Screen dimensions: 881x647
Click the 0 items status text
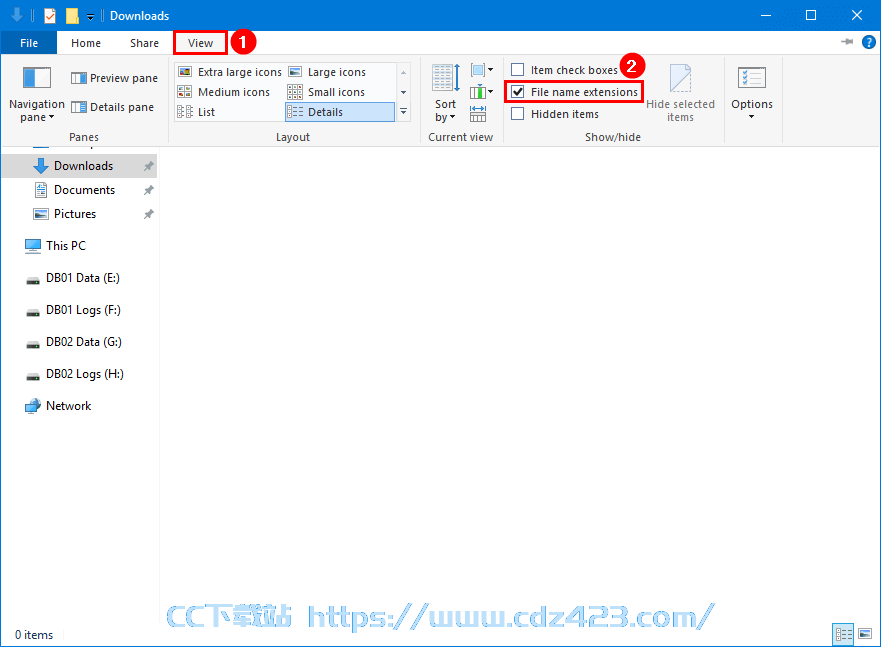tap(34, 635)
